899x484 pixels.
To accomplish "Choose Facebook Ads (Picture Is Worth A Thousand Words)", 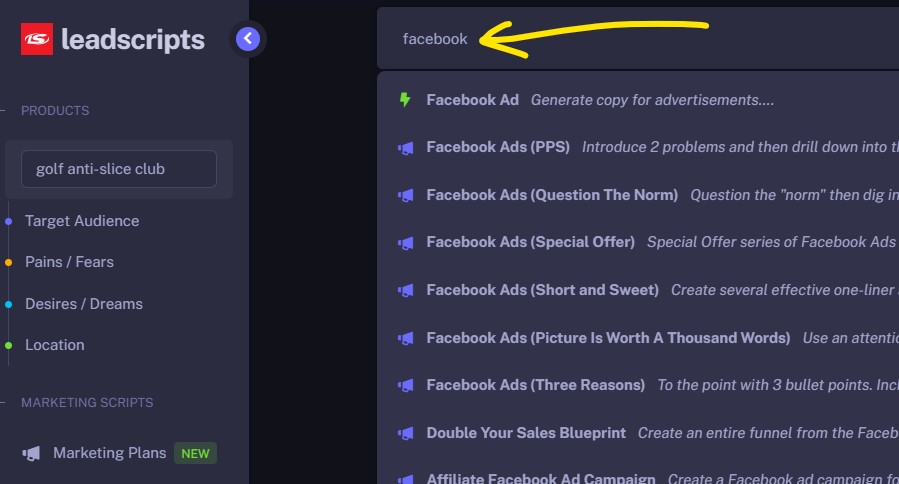I will click(x=608, y=338).
